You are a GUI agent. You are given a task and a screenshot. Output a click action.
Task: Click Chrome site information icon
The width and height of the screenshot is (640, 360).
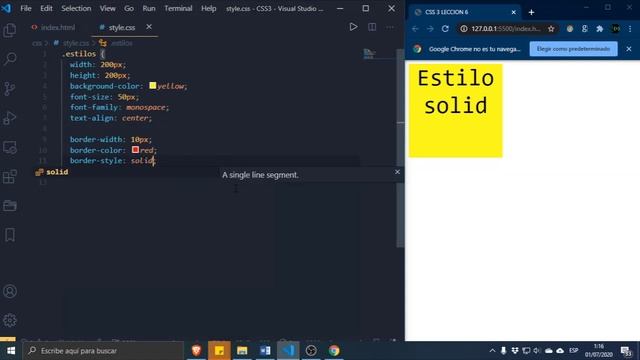[x=464, y=29]
